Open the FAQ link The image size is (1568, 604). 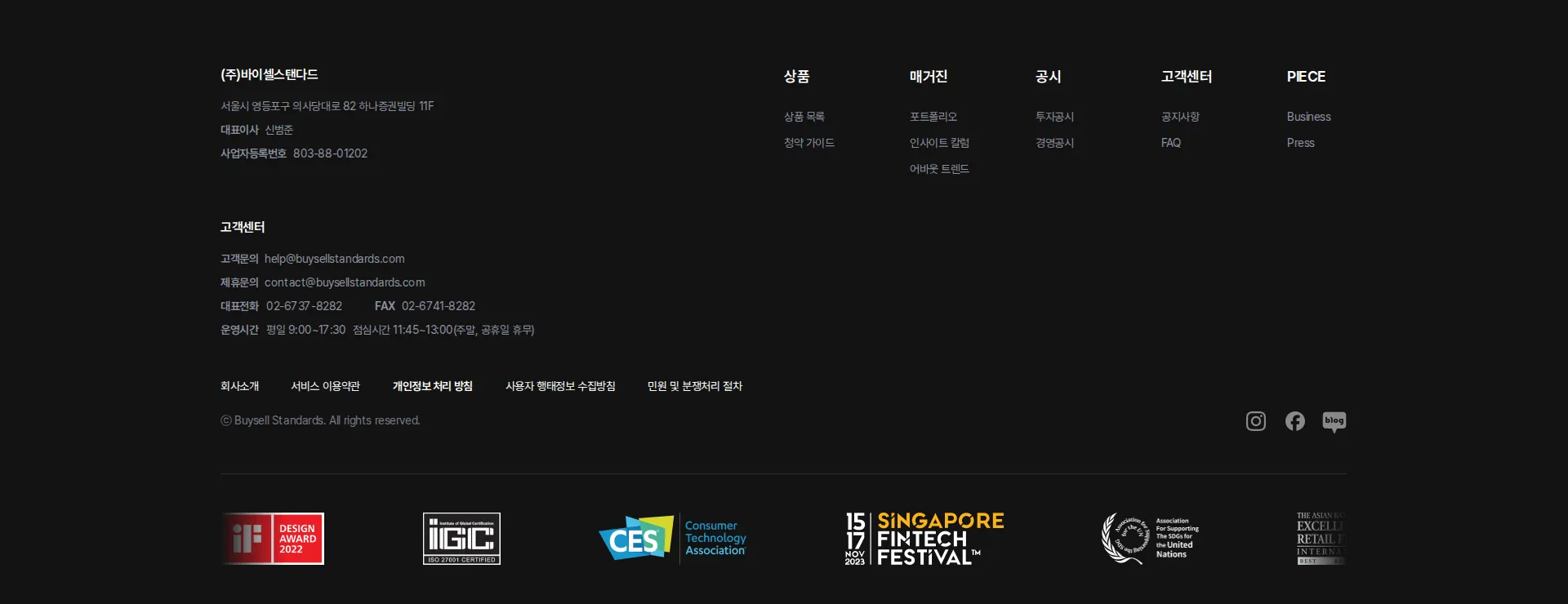[1170, 143]
